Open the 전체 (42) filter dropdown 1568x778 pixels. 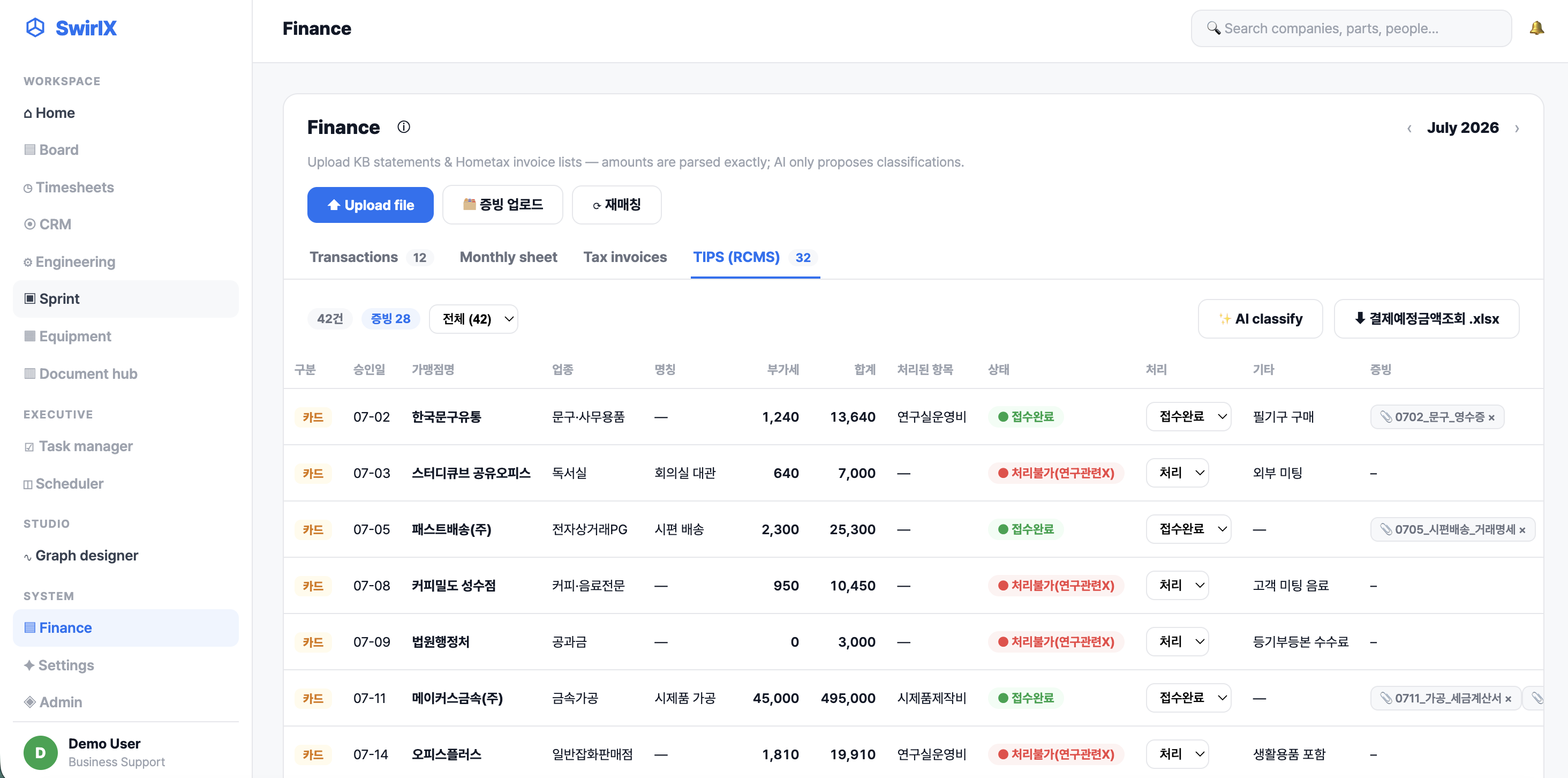473,319
